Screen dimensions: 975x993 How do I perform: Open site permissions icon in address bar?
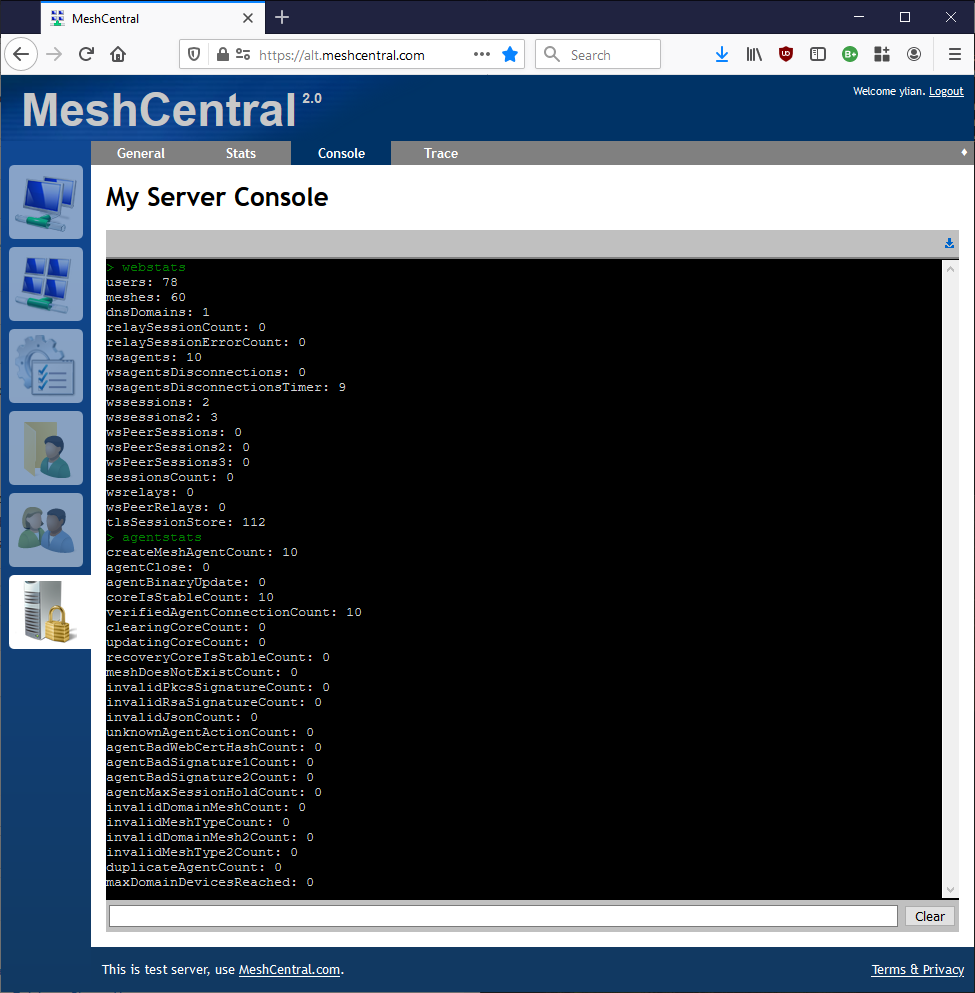pos(242,54)
